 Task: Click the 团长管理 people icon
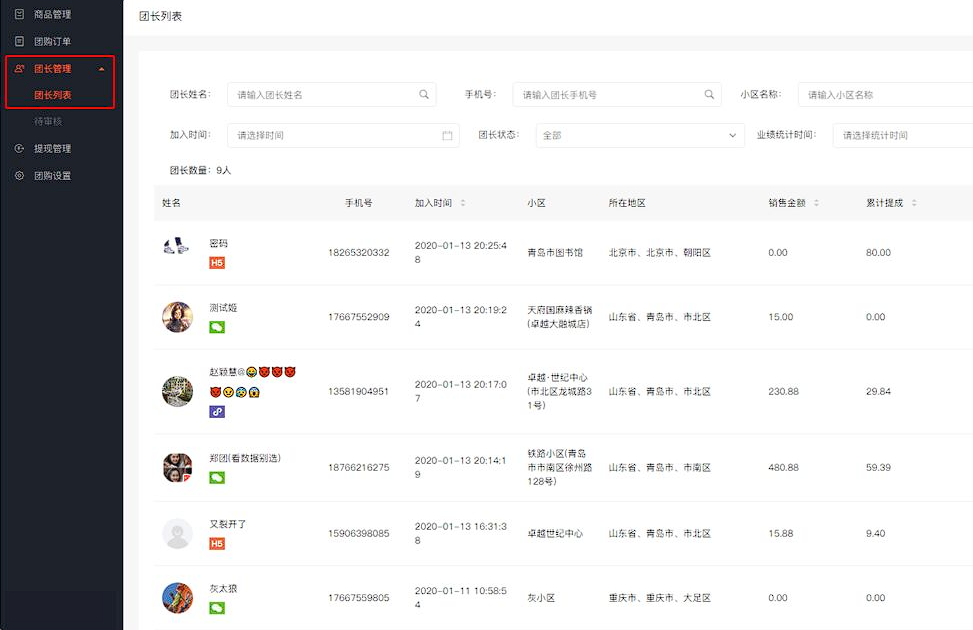pyautogui.click(x=19, y=68)
